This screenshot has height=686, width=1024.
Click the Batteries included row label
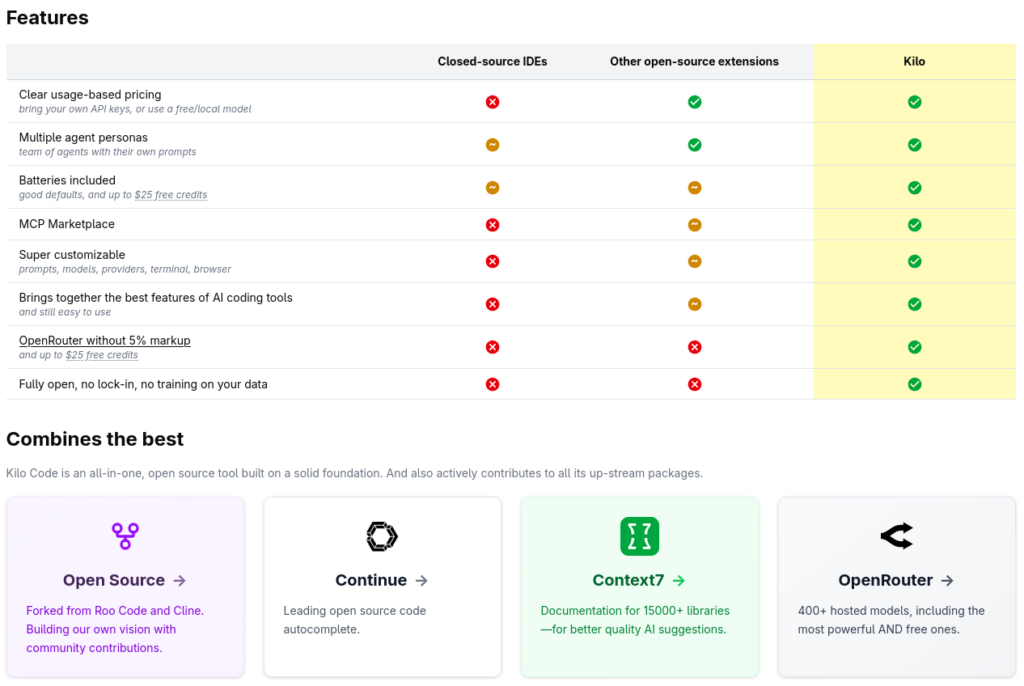pos(67,180)
